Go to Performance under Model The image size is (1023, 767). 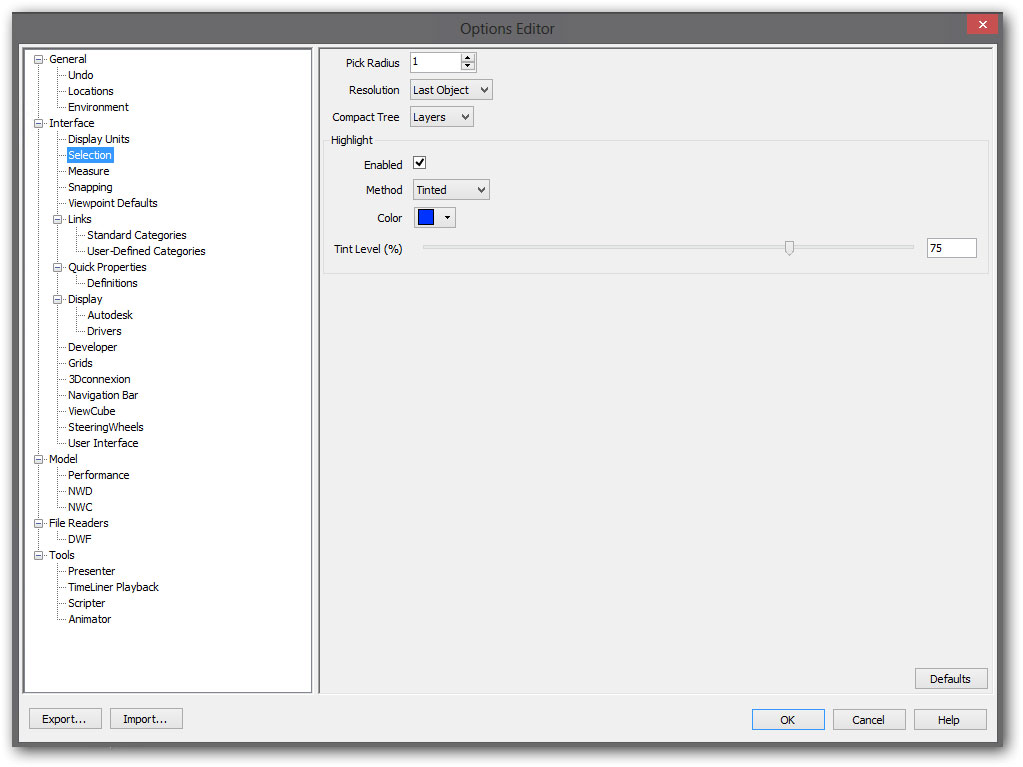[98, 475]
